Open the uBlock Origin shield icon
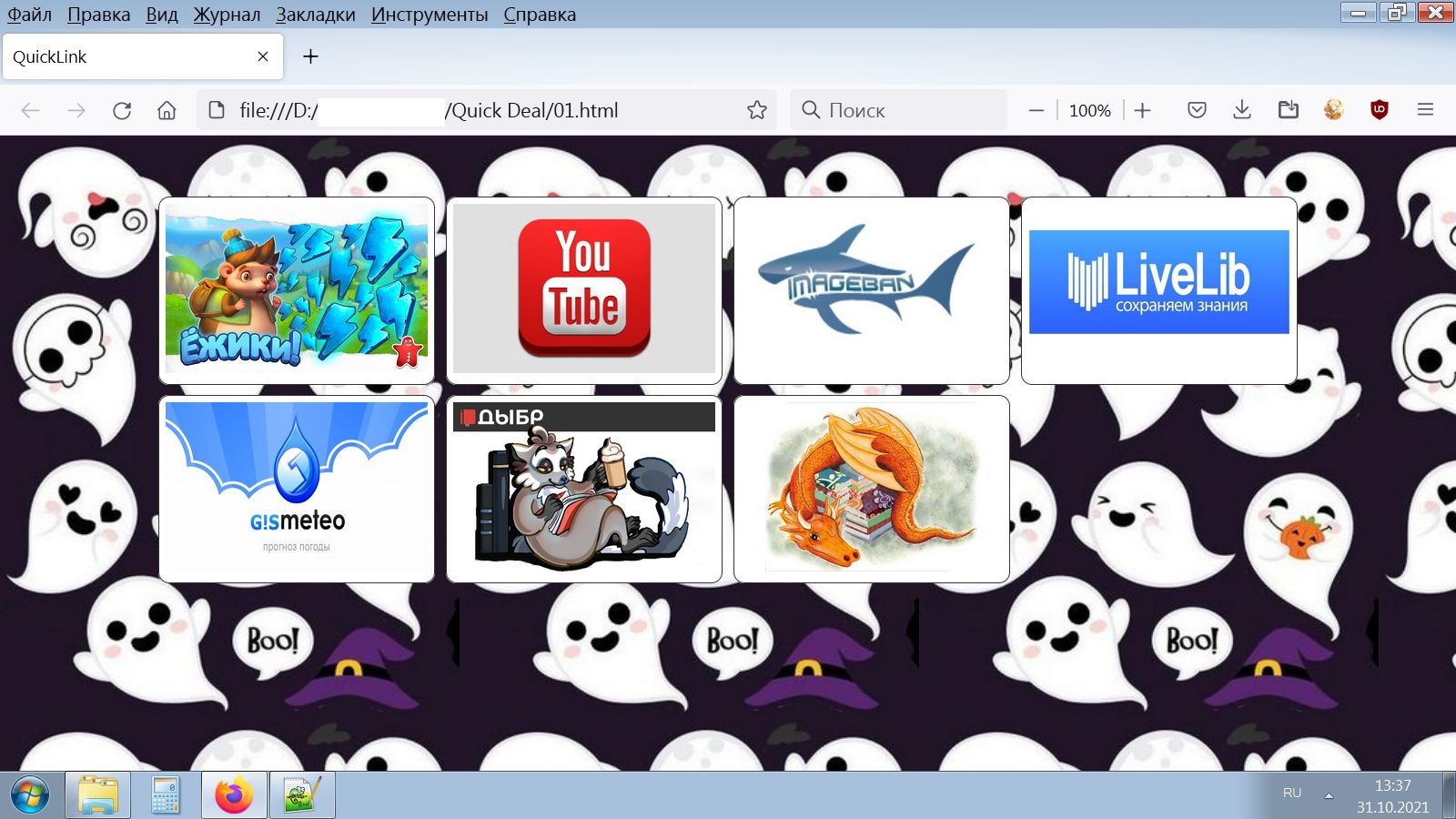Image resolution: width=1456 pixels, height=819 pixels. coord(1380,110)
